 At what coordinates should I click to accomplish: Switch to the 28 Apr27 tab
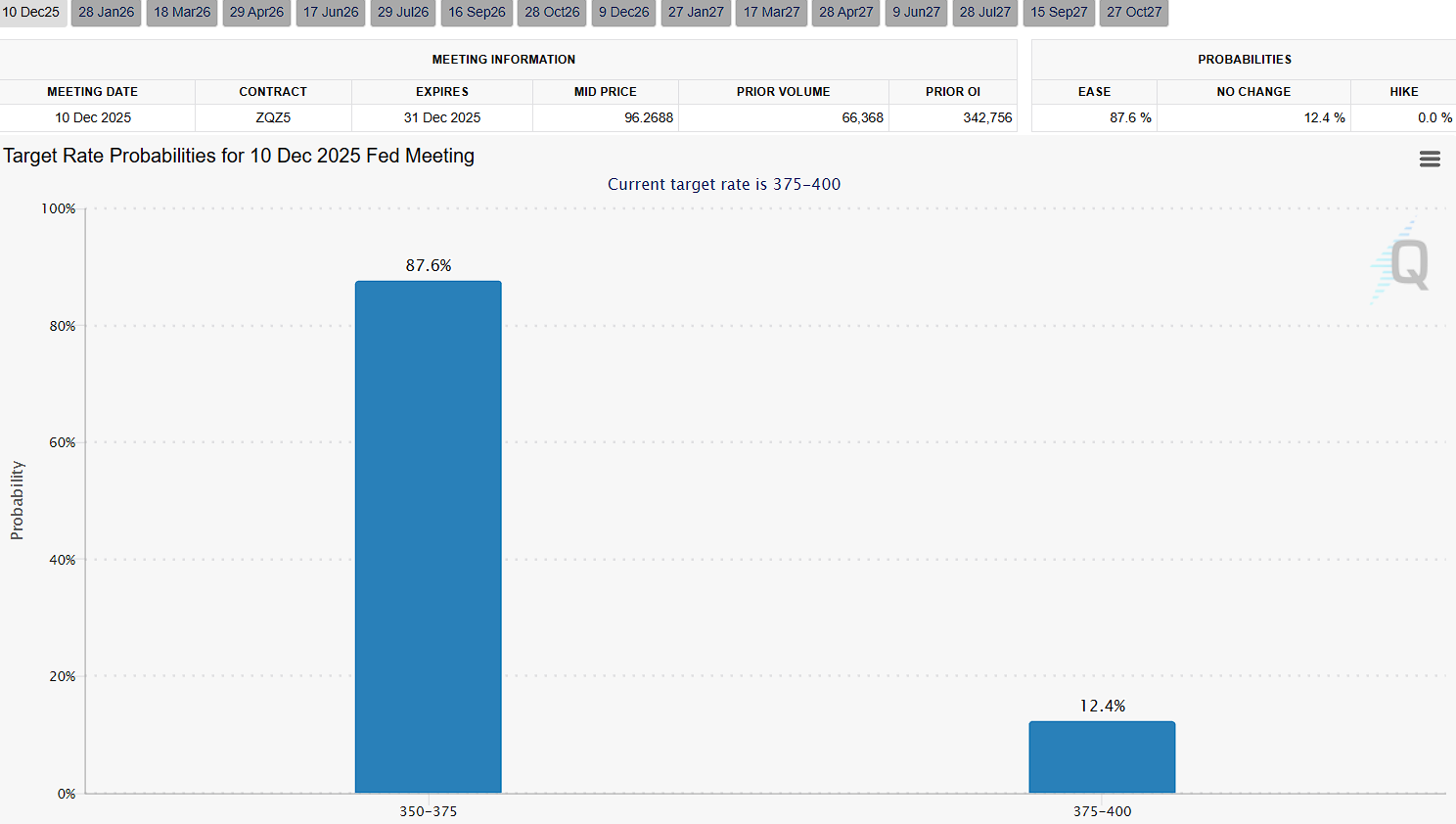[846, 13]
